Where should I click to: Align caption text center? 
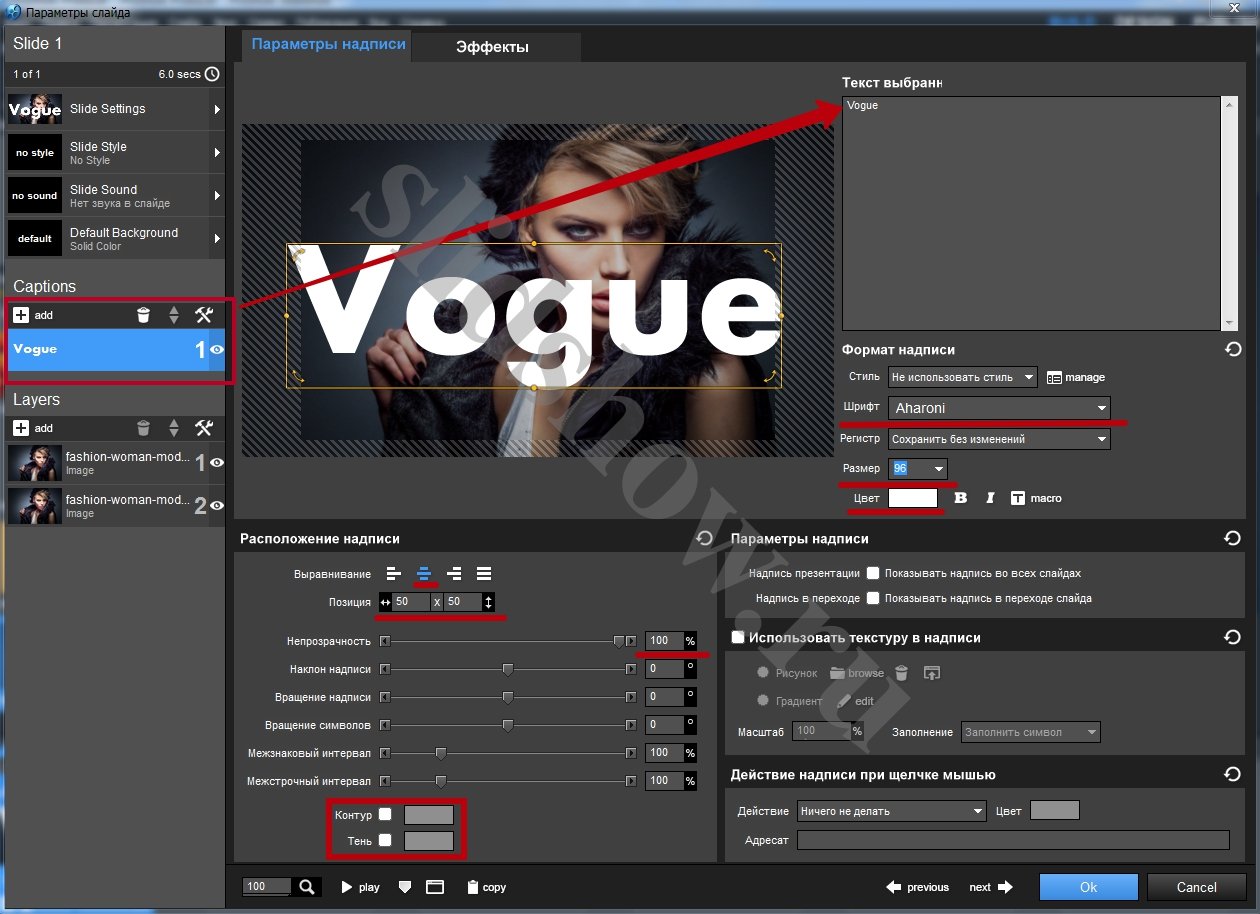coord(424,574)
